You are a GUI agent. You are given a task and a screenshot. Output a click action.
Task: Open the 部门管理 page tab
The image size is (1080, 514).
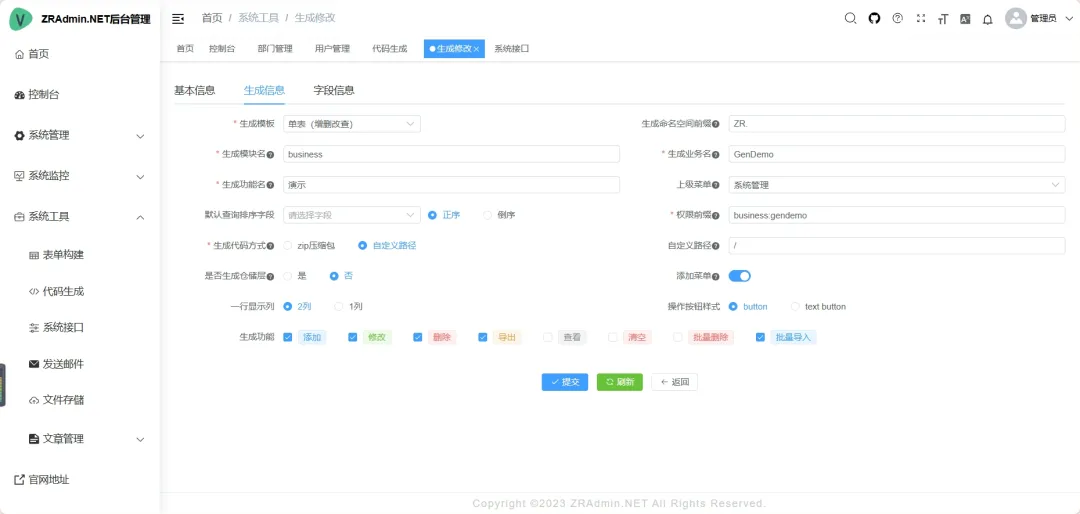276,49
